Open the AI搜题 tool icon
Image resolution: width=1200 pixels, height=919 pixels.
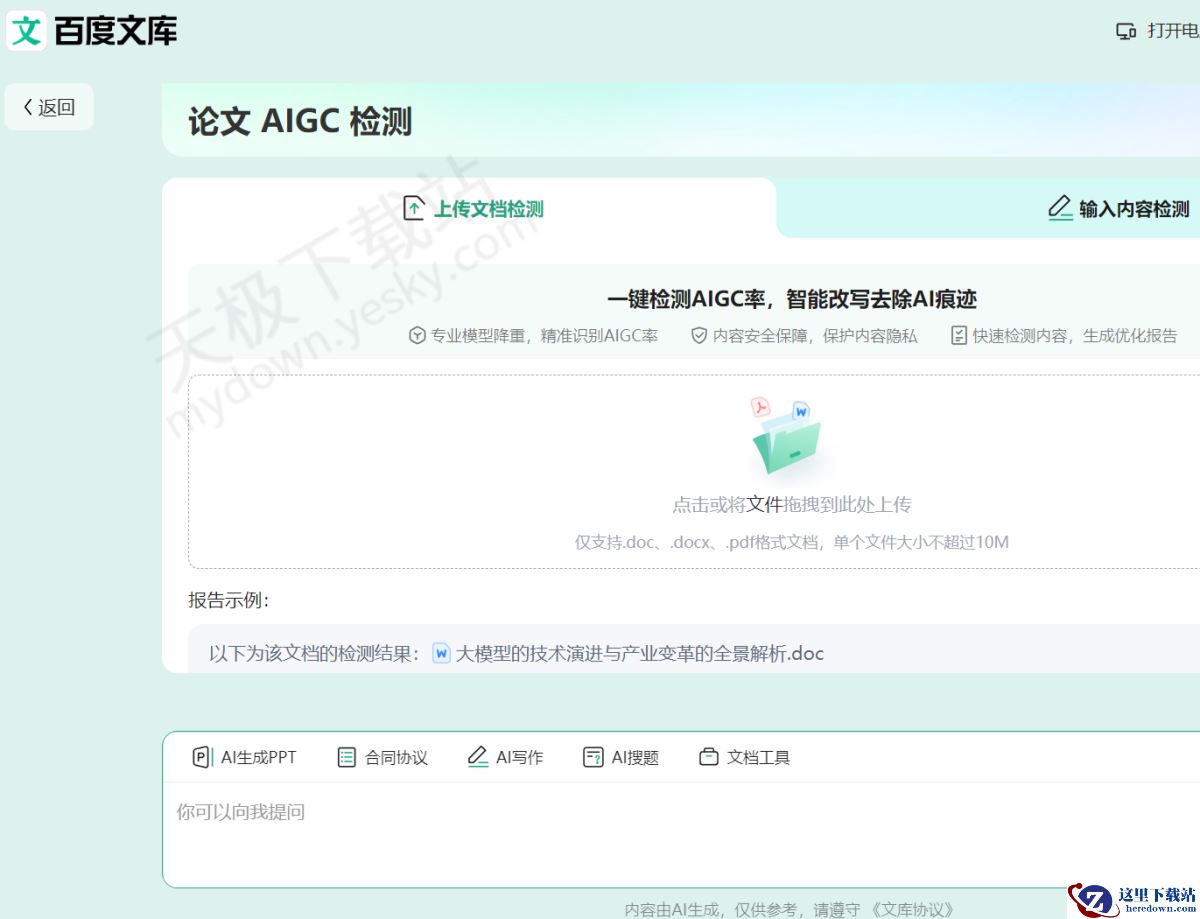[x=593, y=757]
